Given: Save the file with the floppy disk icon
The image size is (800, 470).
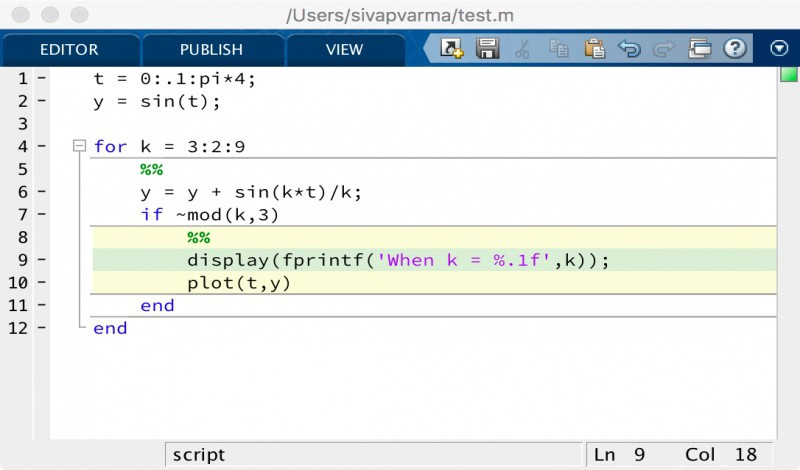Looking at the screenshot, I should tap(487, 49).
